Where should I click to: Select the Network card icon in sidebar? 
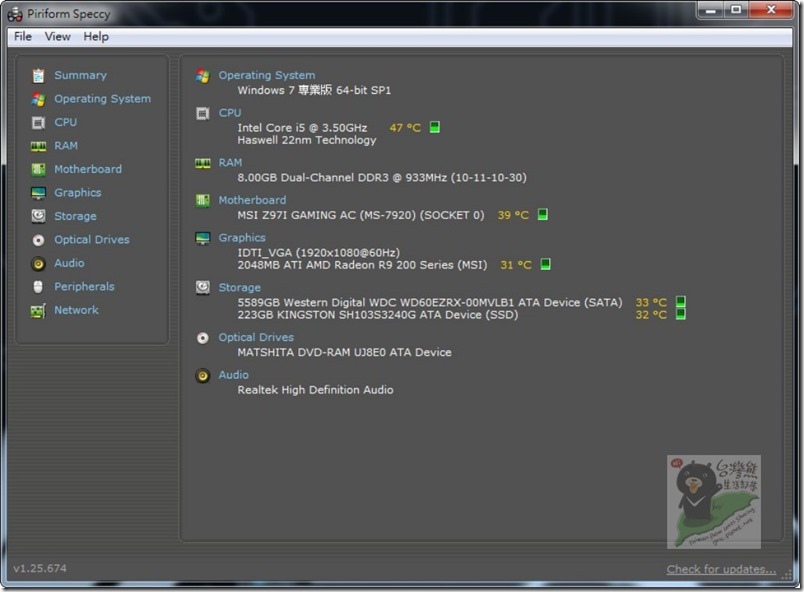[x=38, y=311]
